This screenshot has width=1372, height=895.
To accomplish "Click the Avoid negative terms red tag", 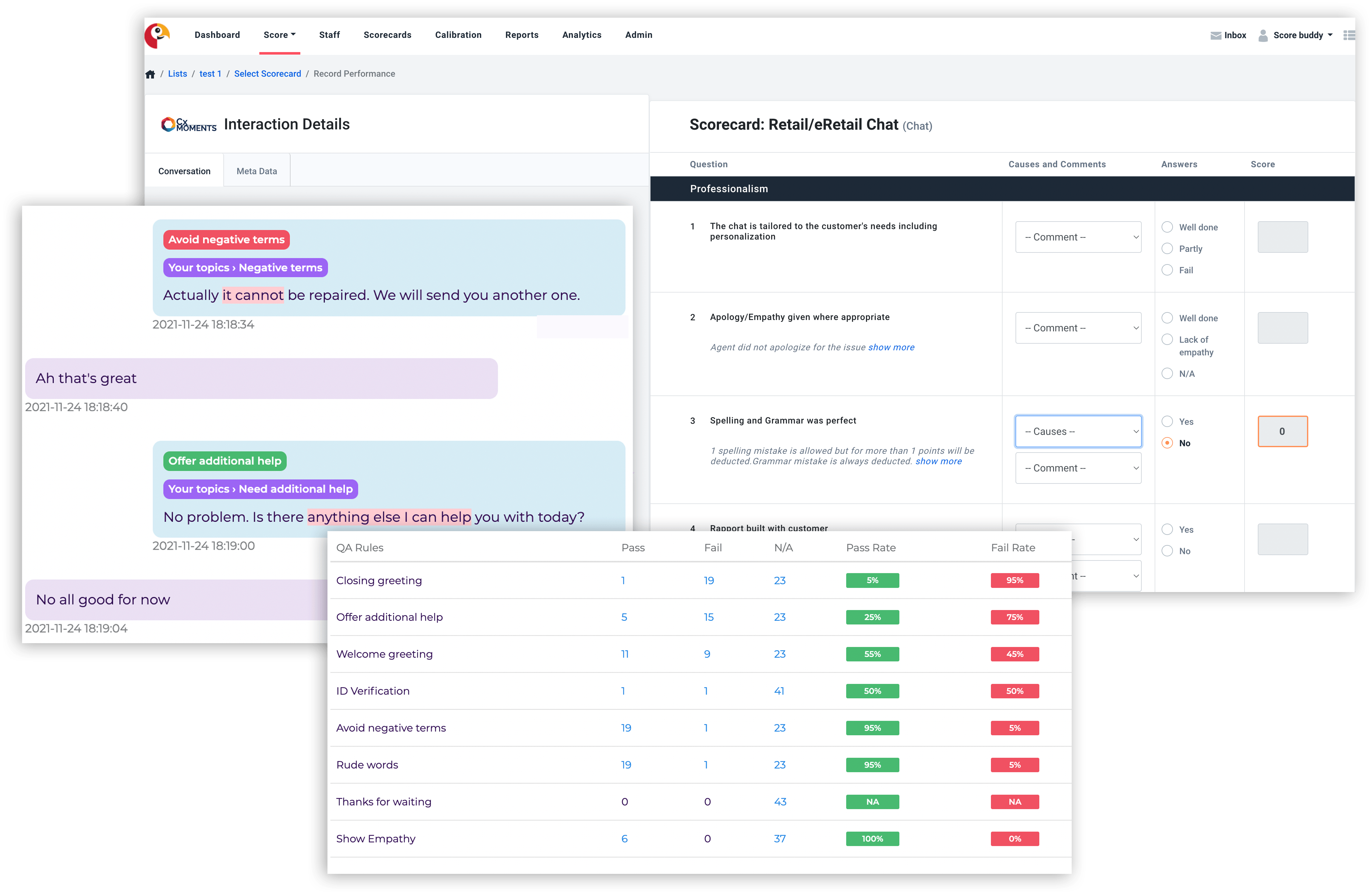I will pyautogui.click(x=226, y=240).
